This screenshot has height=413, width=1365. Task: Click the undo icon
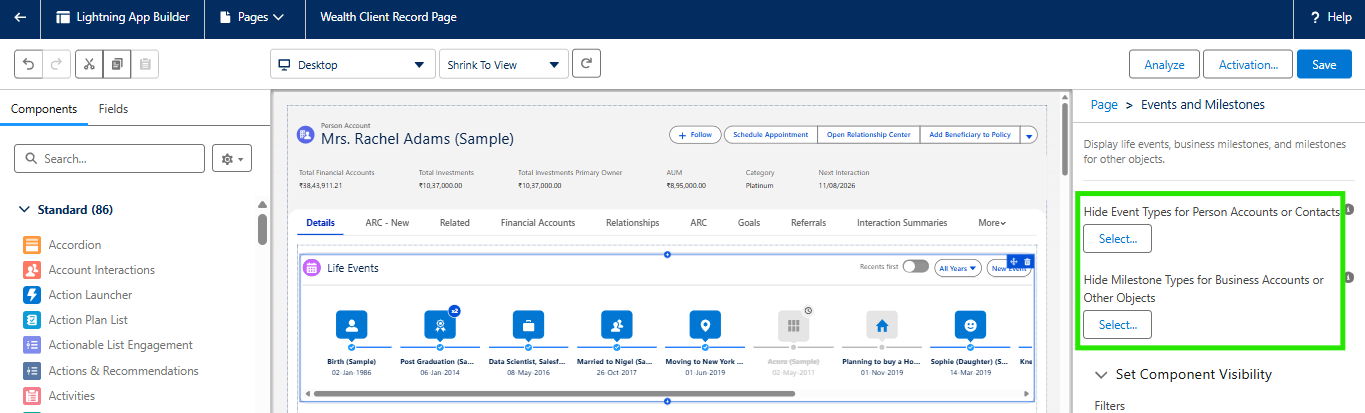pos(29,64)
